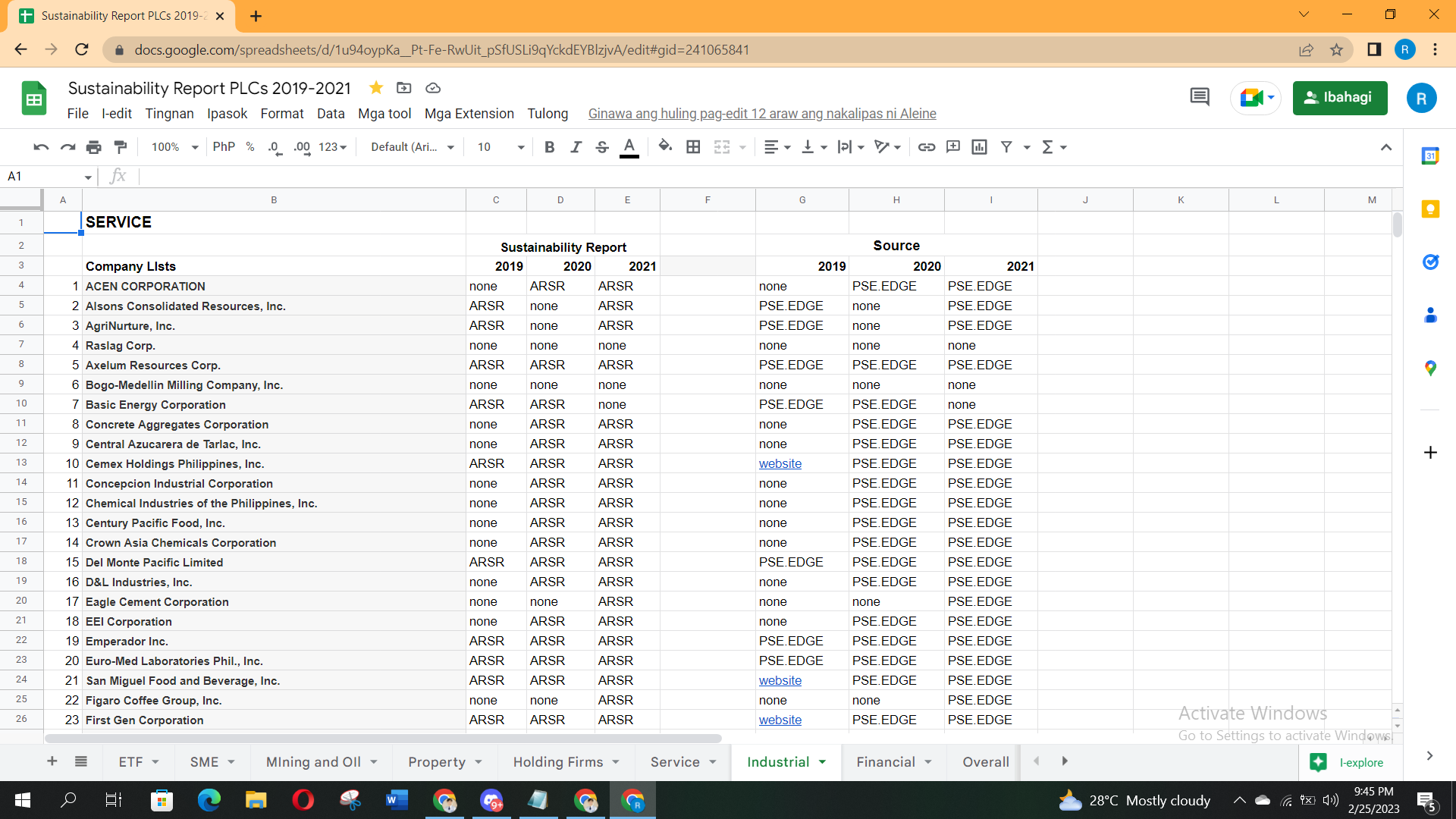Format as percent
1456x819 pixels.
click(x=250, y=147)
